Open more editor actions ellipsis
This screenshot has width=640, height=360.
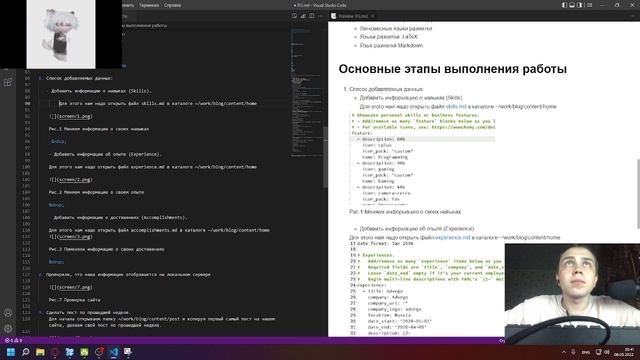point(320,16)
